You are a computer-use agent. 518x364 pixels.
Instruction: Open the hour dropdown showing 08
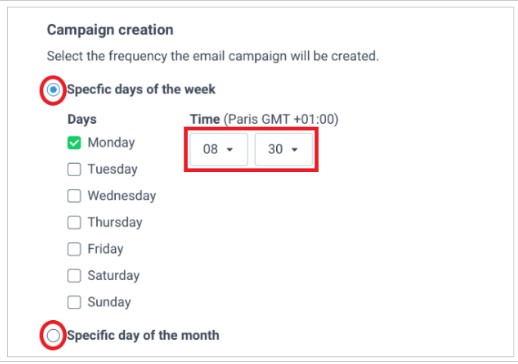coord(219,149)
